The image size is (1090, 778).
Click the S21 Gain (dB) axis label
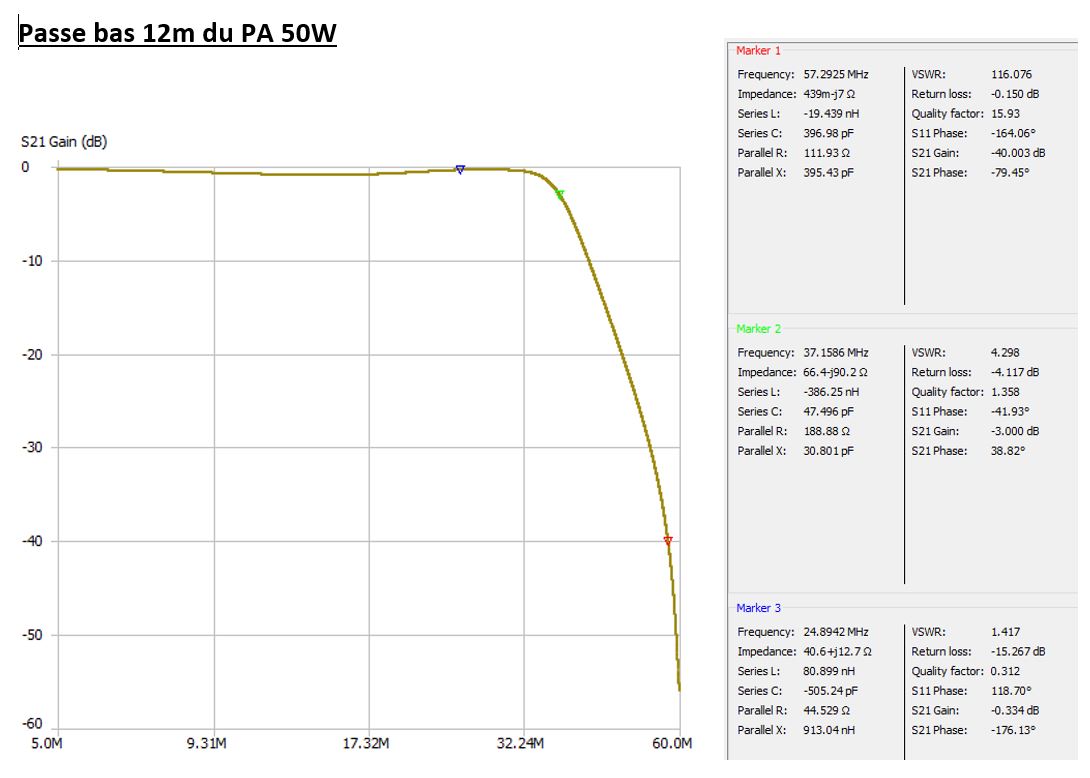64,142
